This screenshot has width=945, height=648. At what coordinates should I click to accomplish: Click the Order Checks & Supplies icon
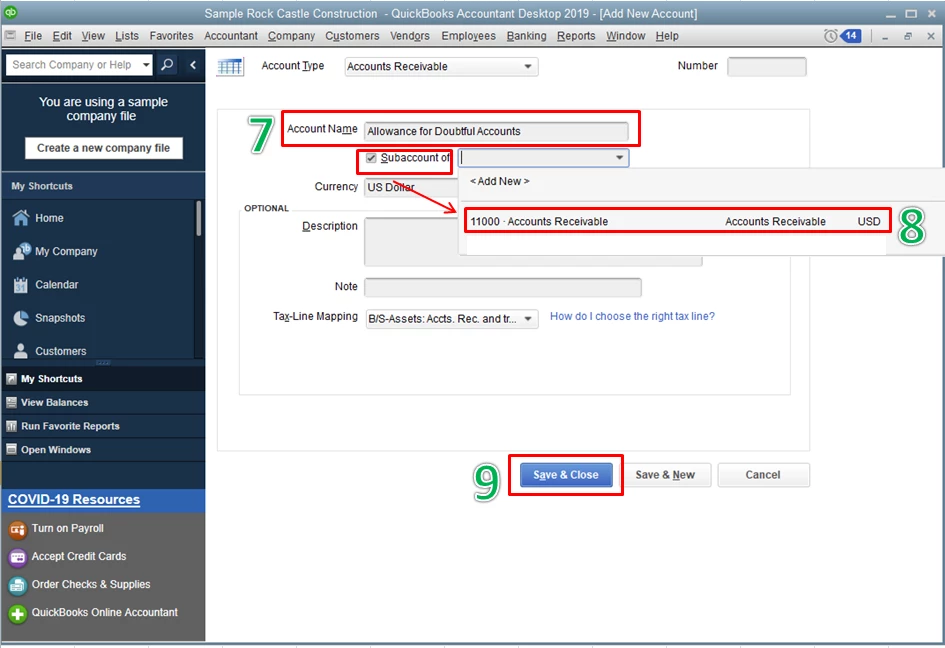[x=17, y=585]
